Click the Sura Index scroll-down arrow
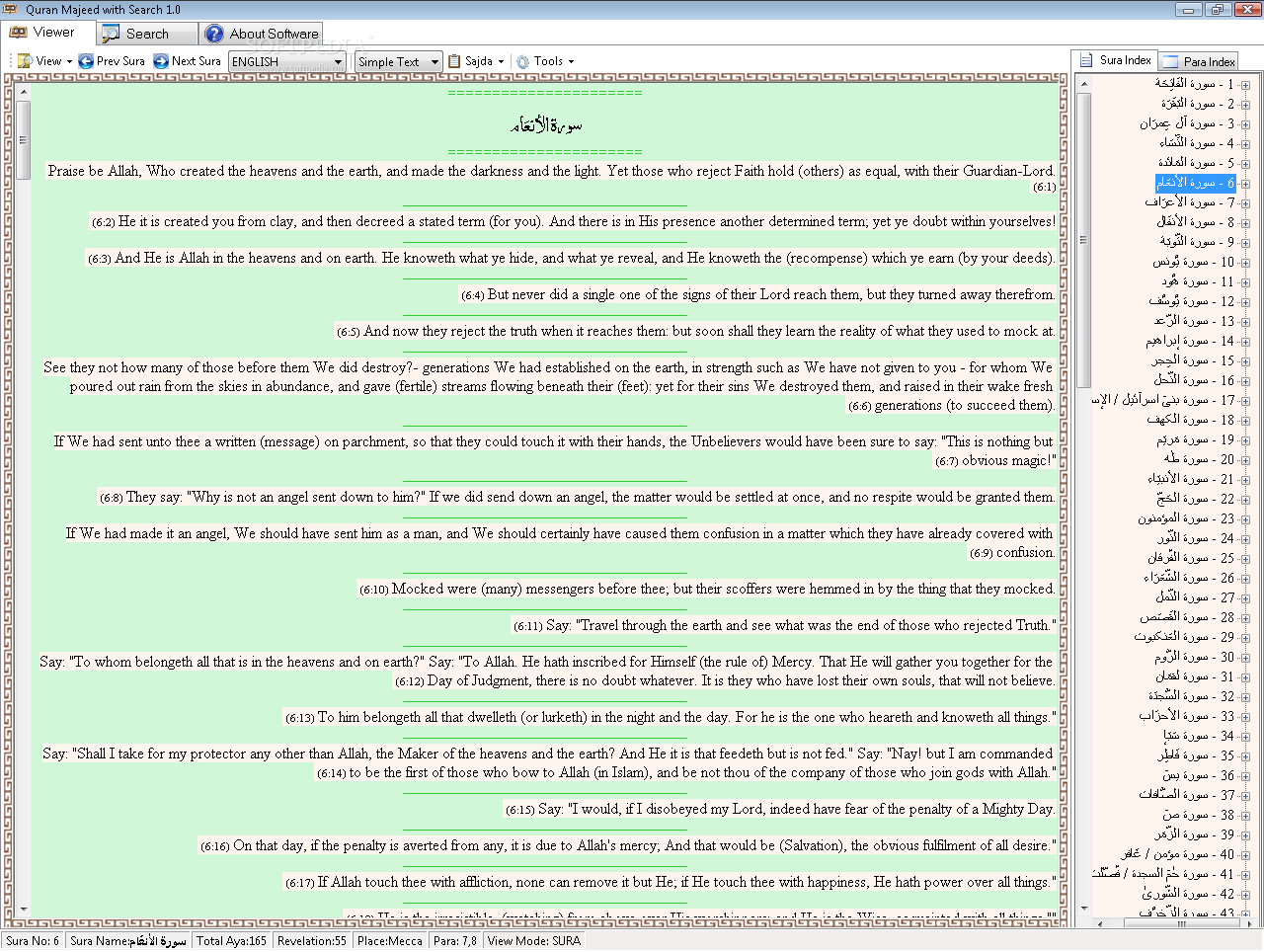 [x=1083, y=910]
